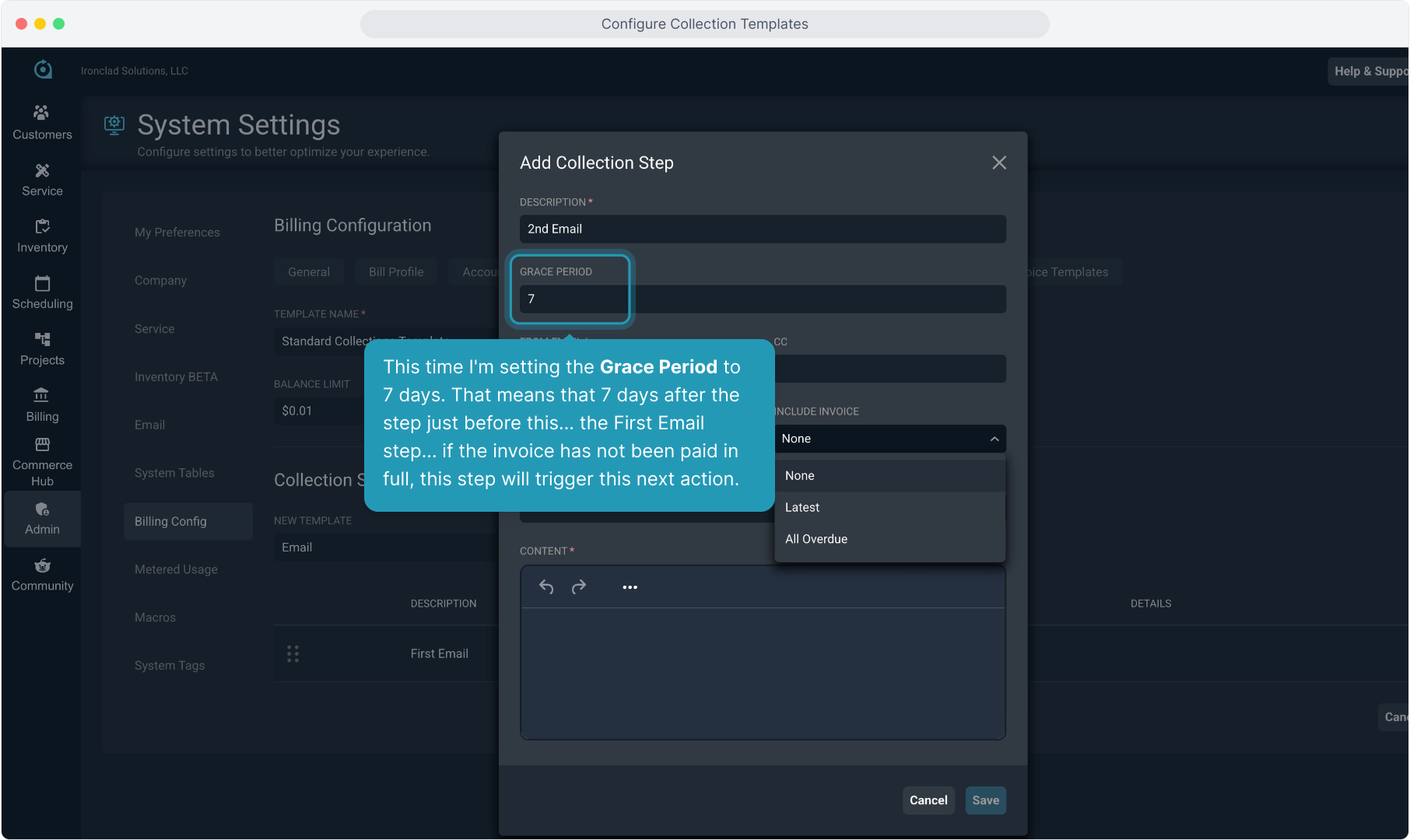Save the new collection step
The width and height of the screenshot is (1410, 840).
click(985, 800)
